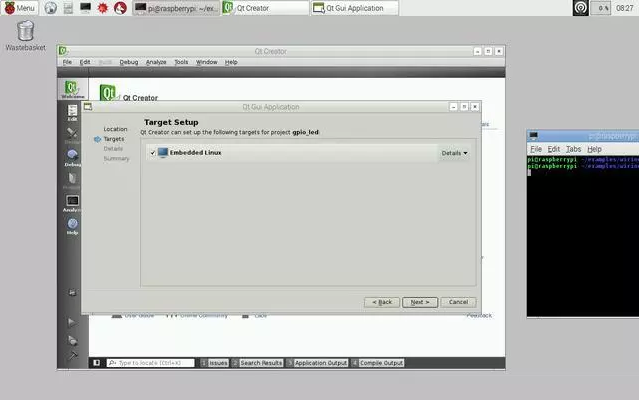This screenshot has width=639, height=401.
Task: Show the Compile Output pane
Action: point(380,363)
